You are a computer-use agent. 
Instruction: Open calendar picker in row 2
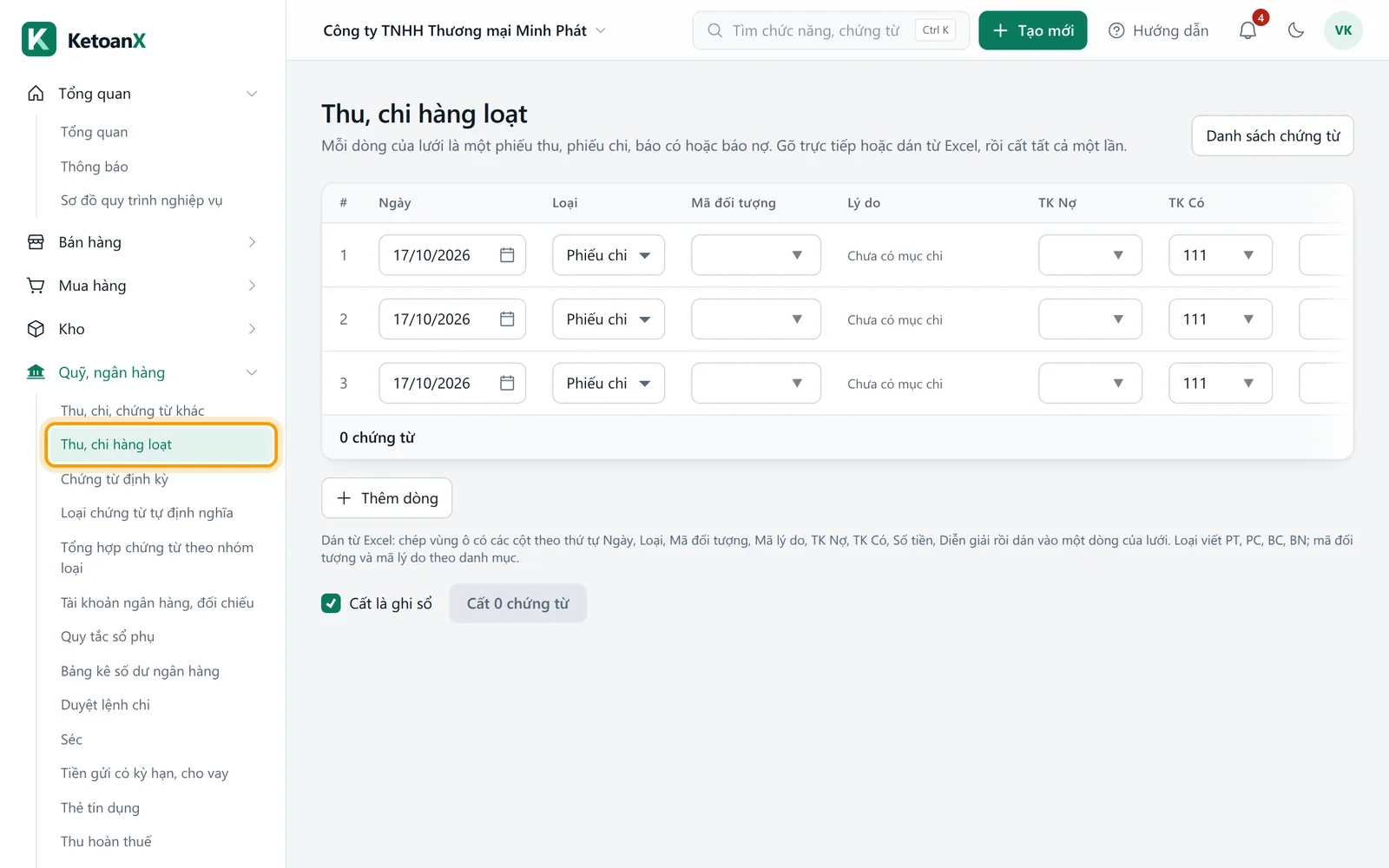click(x=507, y=319)
